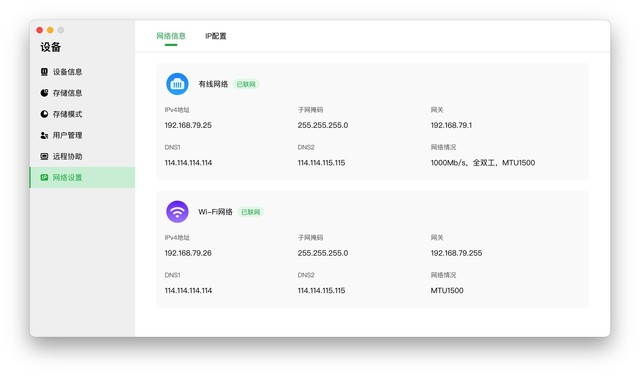Click Wi-Fi DNS2 value 114.114.115.115
The image size is (640, 376).
321,291
